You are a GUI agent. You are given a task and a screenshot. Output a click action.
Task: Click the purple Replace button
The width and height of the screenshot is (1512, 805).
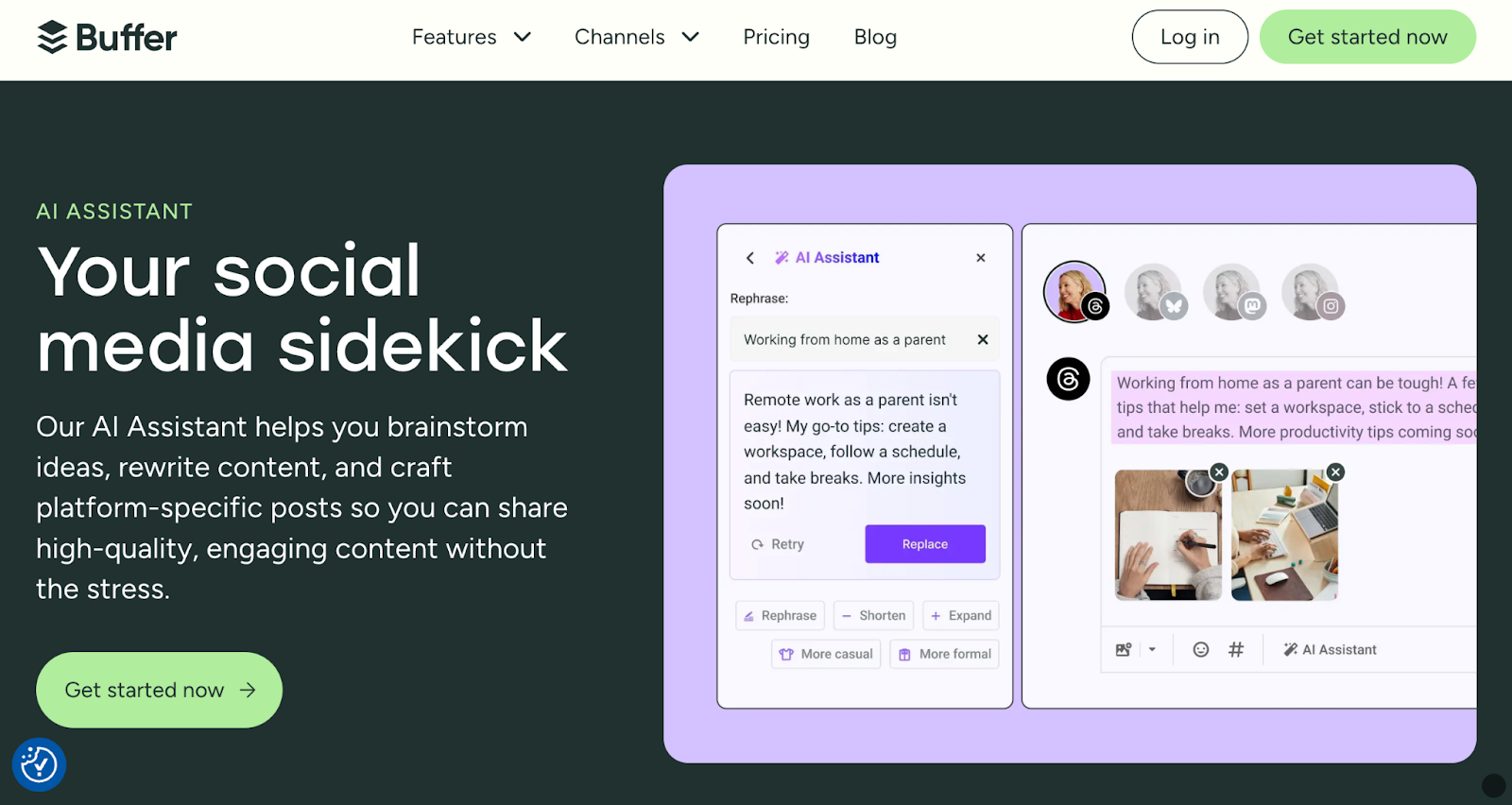925,544
